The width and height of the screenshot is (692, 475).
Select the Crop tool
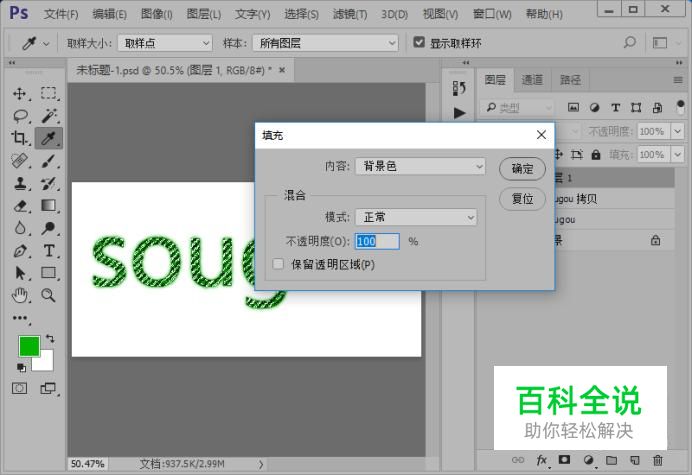pyautogui.click(x=19, y=138)
